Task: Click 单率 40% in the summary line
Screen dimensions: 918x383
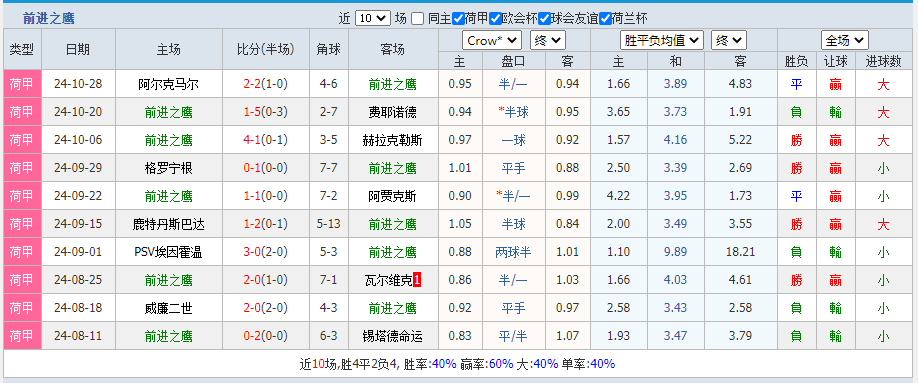Action: coord(589,364)
